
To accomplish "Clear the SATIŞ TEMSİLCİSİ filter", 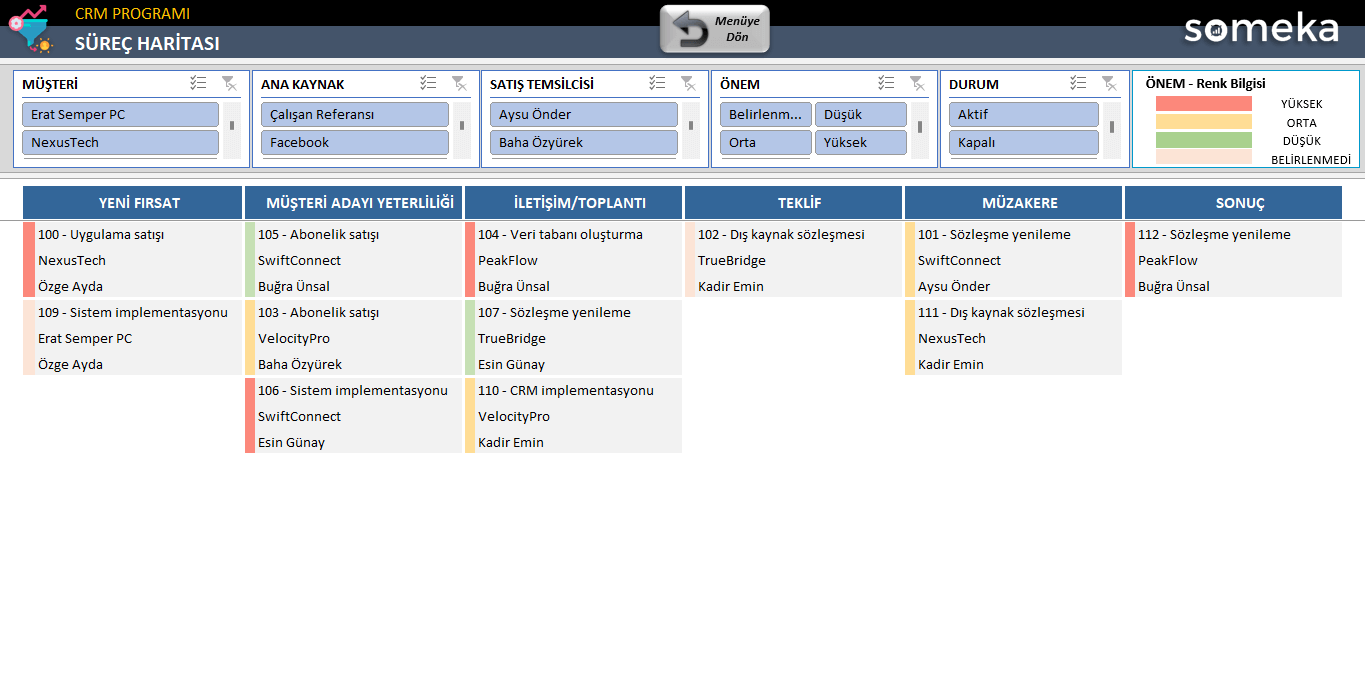I will (x=688, y=84).
